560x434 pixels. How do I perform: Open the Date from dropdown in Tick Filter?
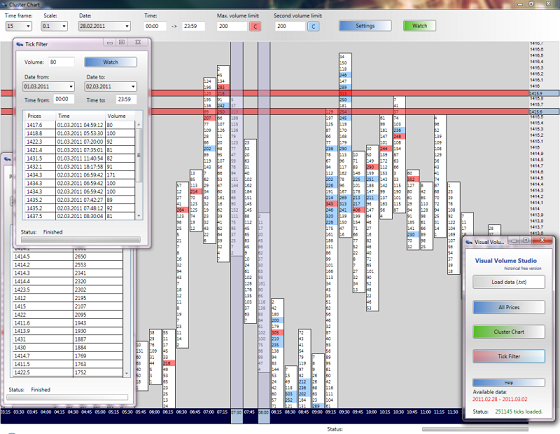pos(48,86)
